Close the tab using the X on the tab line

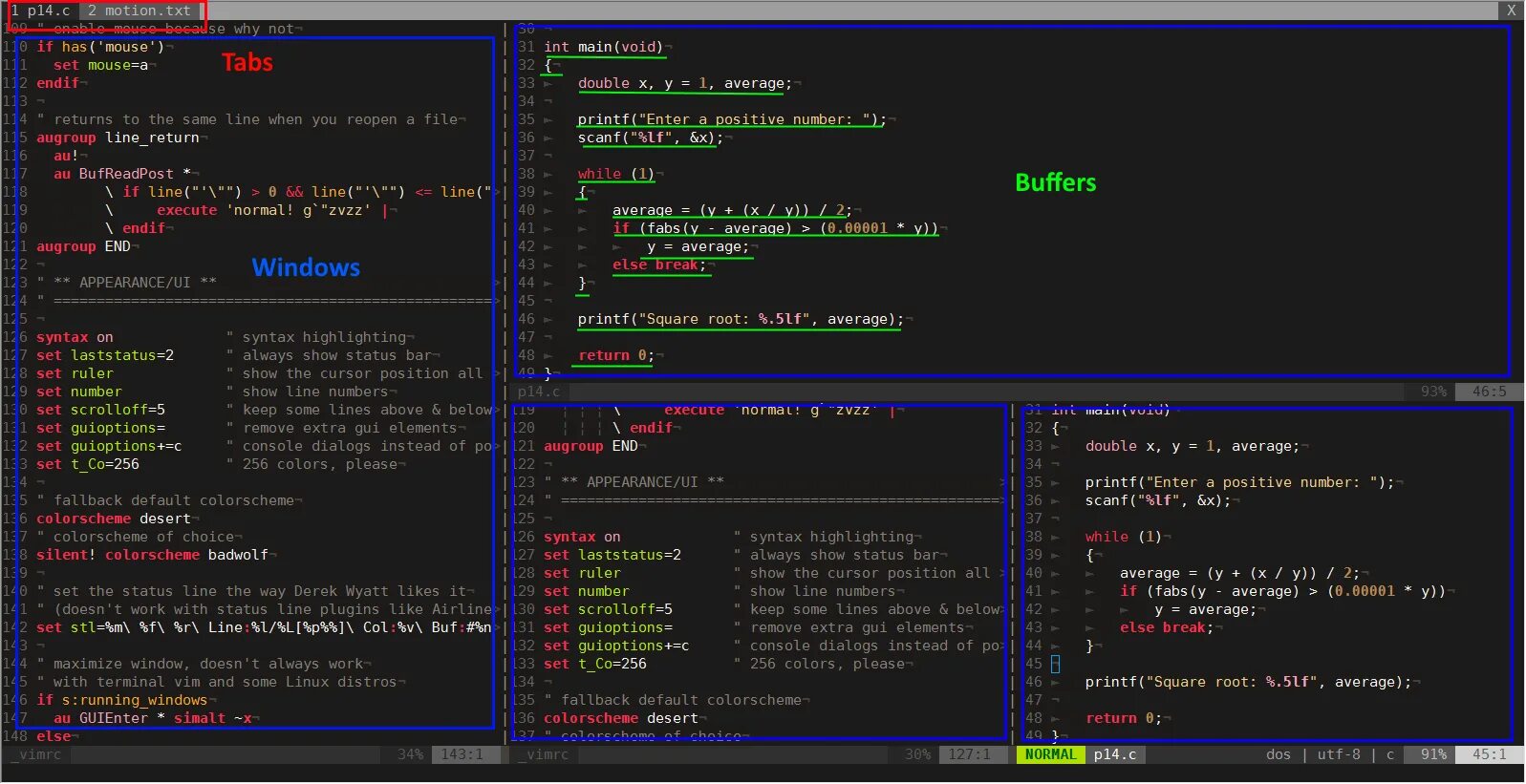coord(1511,11)
